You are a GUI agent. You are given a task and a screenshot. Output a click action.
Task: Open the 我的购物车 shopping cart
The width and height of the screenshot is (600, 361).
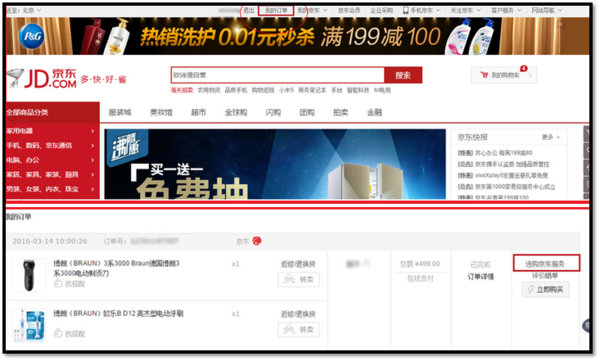[504, 75]
